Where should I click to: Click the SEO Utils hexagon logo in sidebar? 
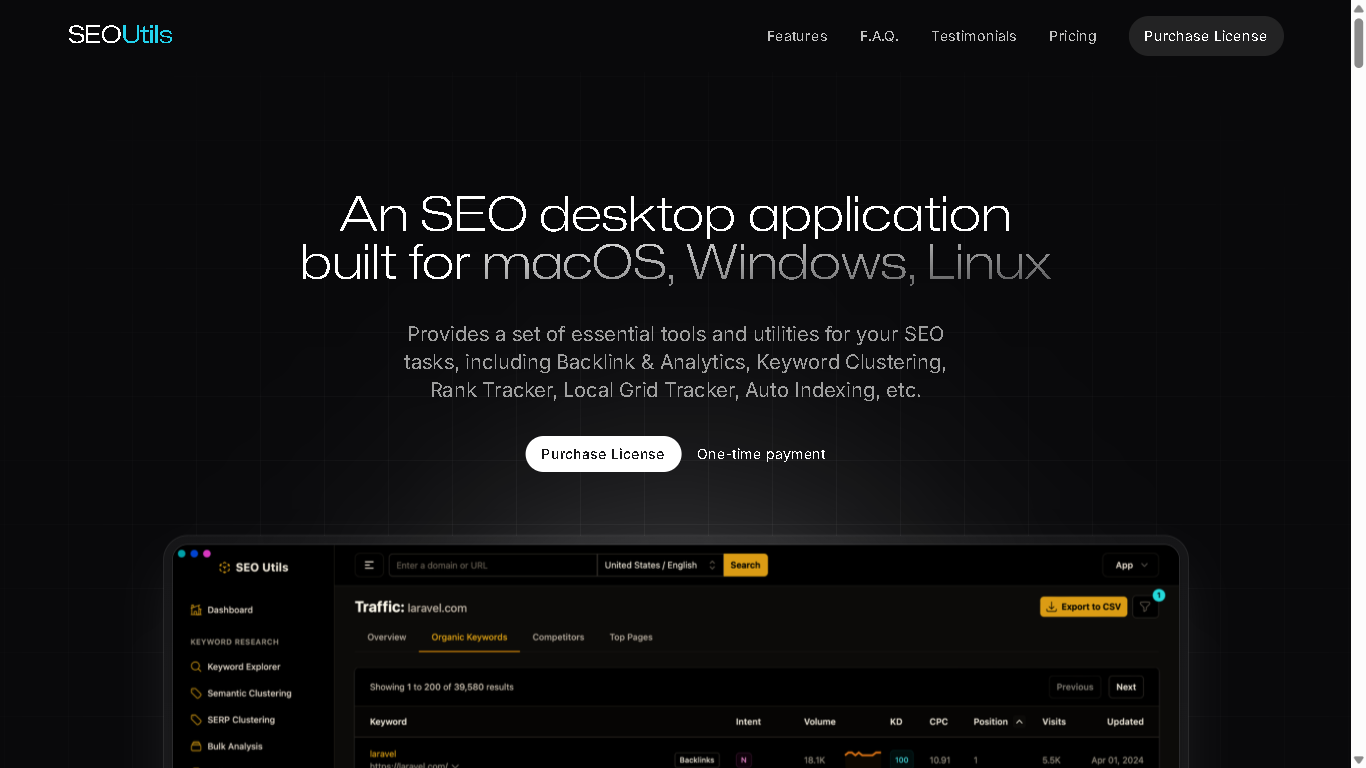225,567
